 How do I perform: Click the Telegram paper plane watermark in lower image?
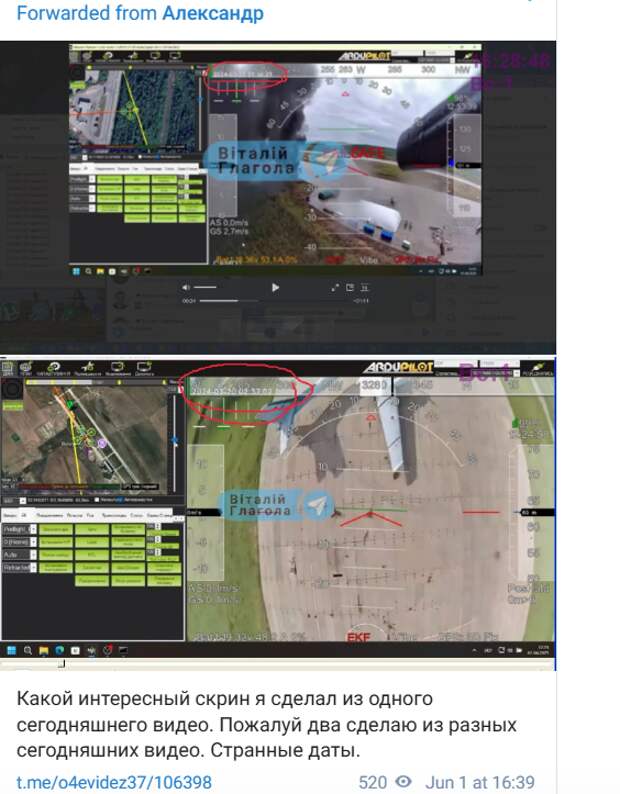317,505
